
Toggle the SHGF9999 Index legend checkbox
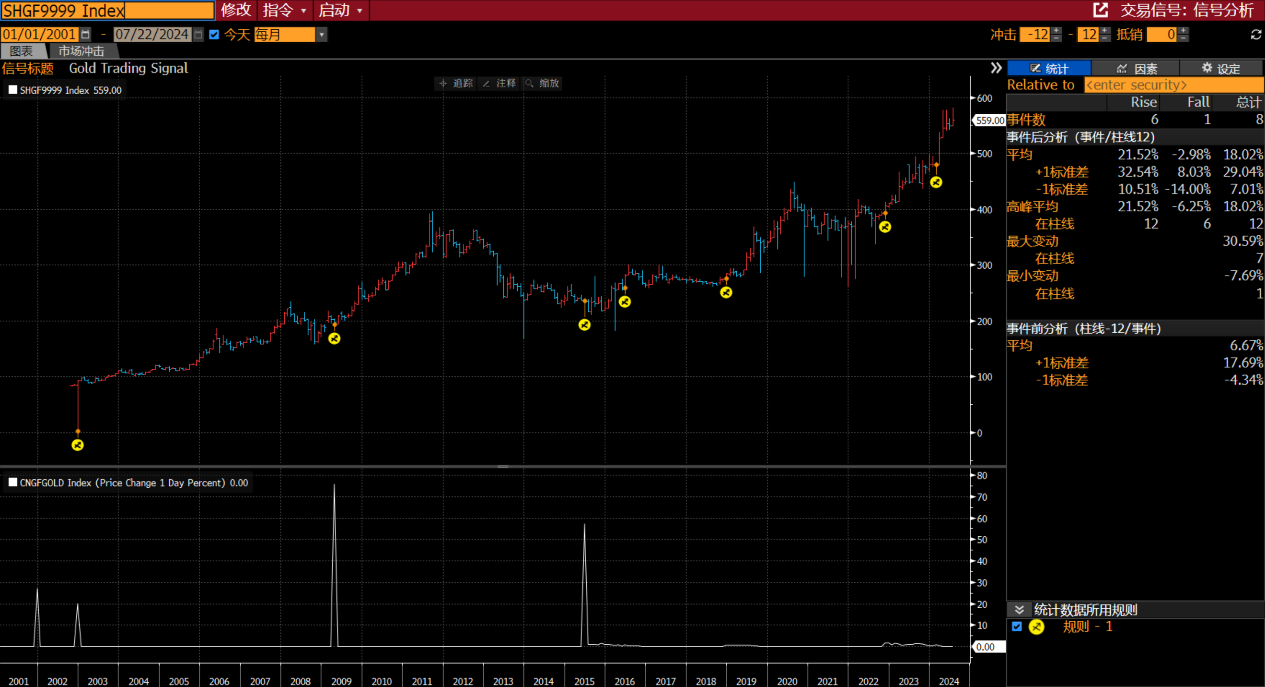pos(12,90)
